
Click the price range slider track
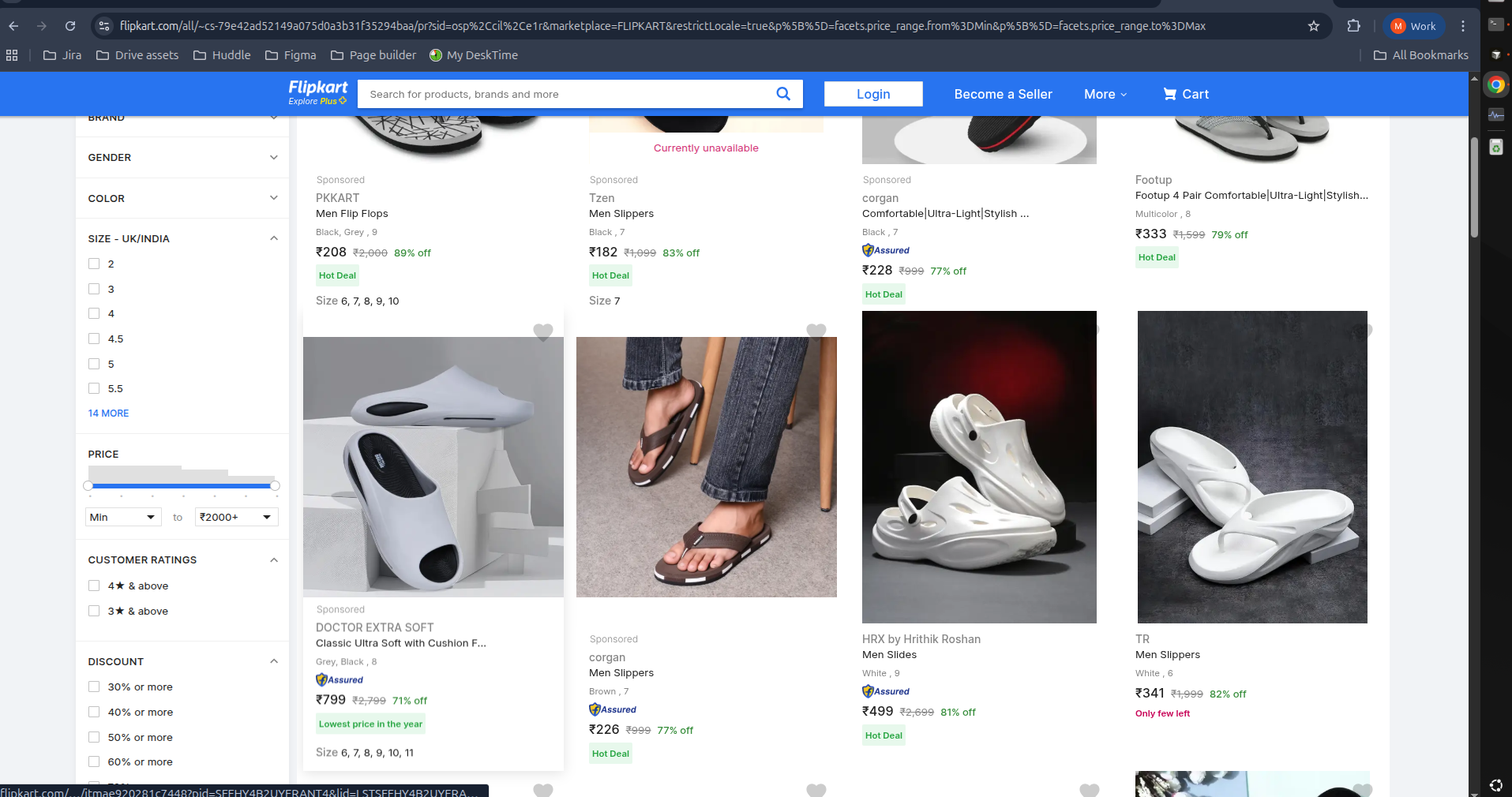tap(182, 486)
